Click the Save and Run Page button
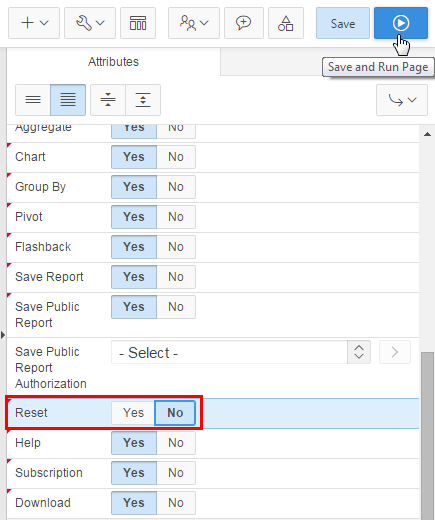435x520 pixels. coord(401,23)
